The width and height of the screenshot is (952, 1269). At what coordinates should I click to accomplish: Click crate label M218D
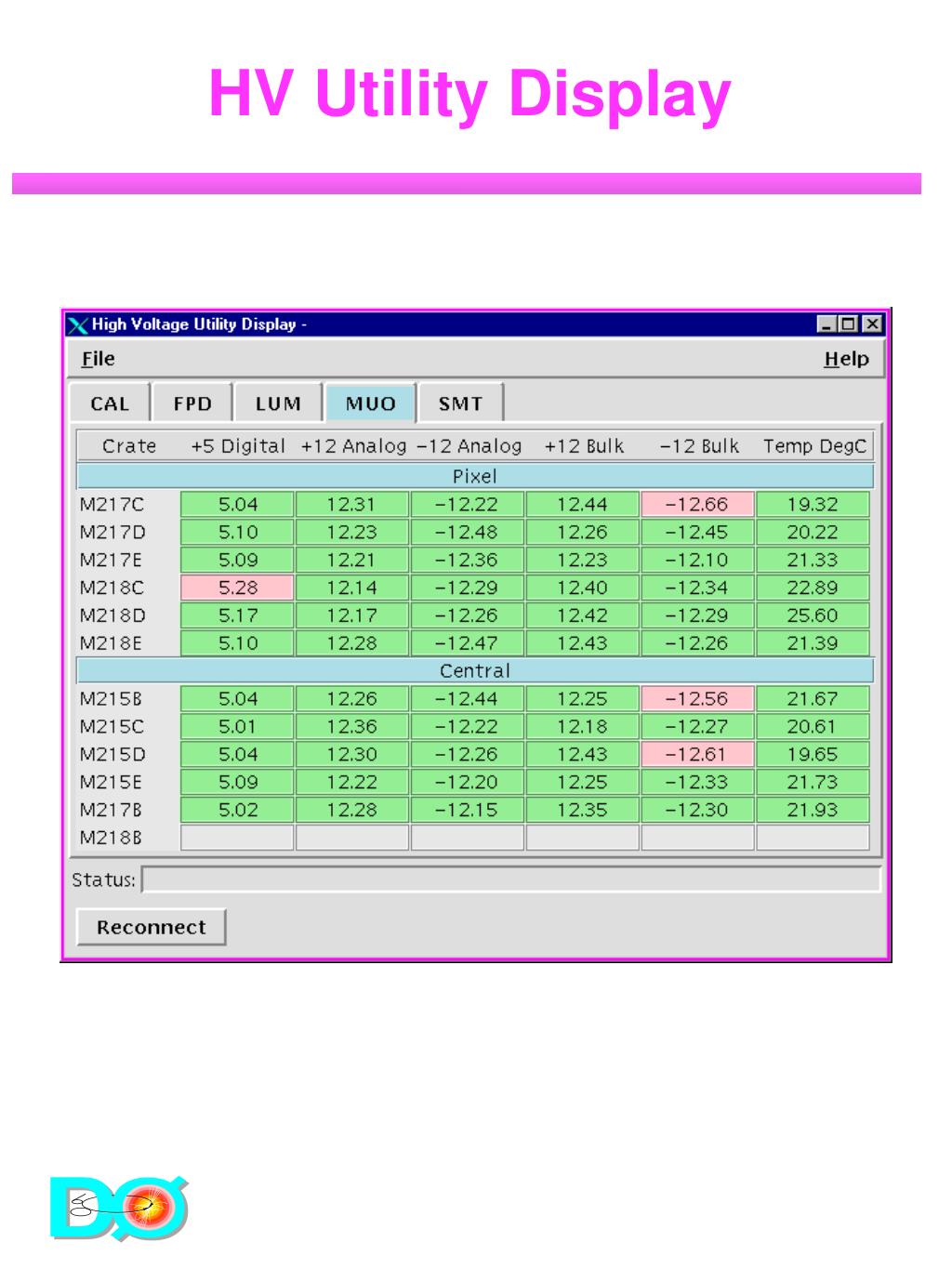click(x=112, y=615)
